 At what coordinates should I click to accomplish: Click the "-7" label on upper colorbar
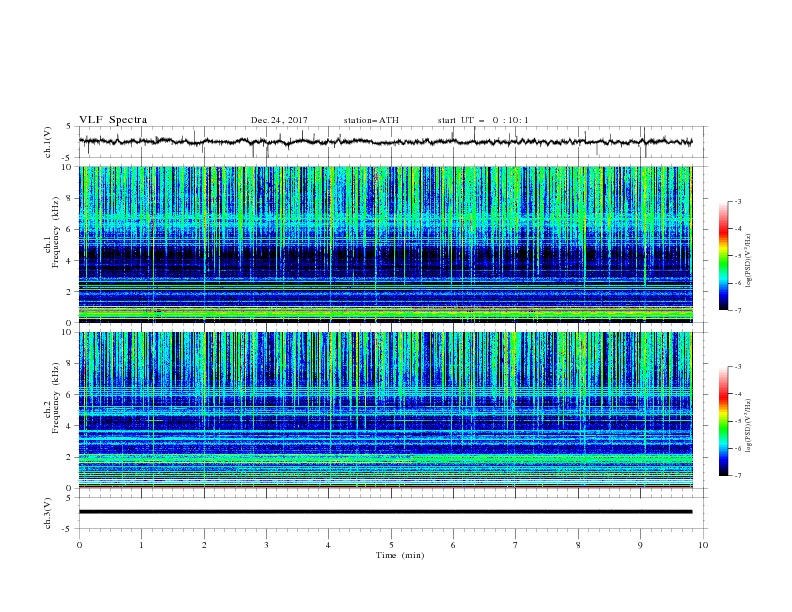click(737, 310)
